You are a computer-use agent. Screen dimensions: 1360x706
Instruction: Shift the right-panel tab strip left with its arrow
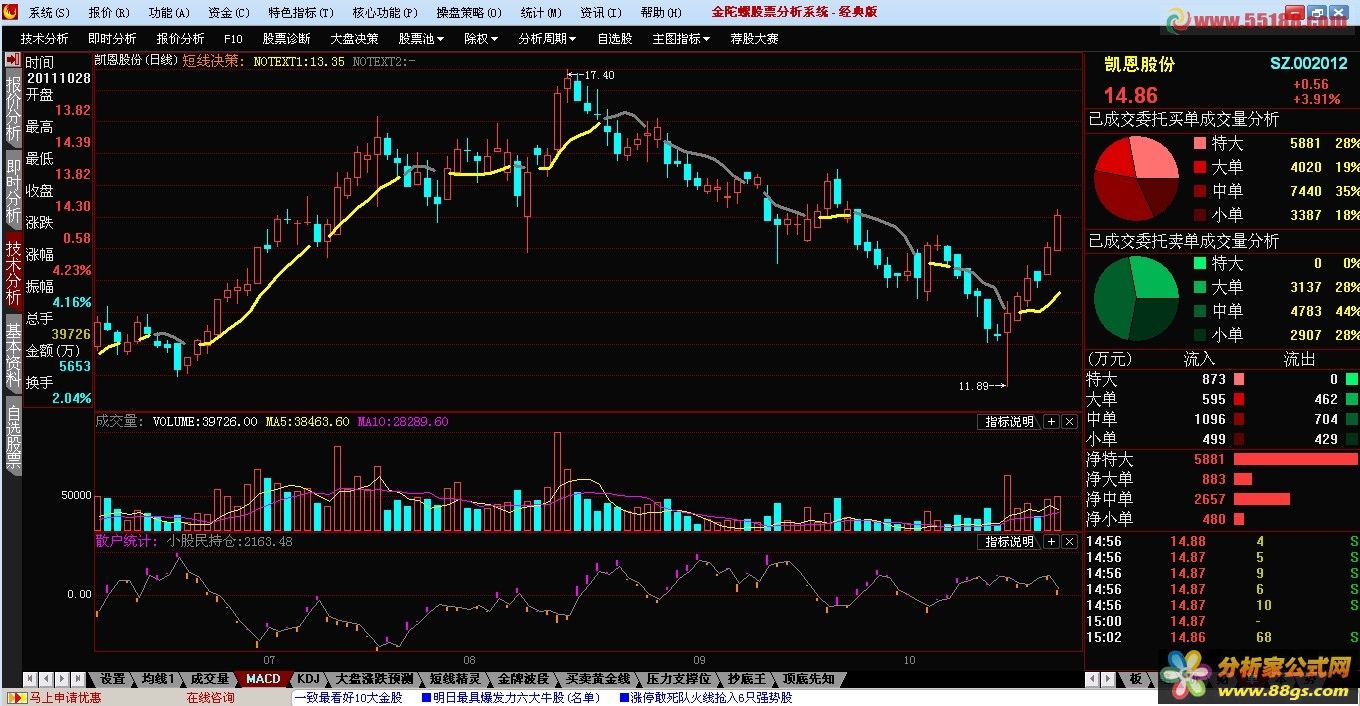point(1094,679)
